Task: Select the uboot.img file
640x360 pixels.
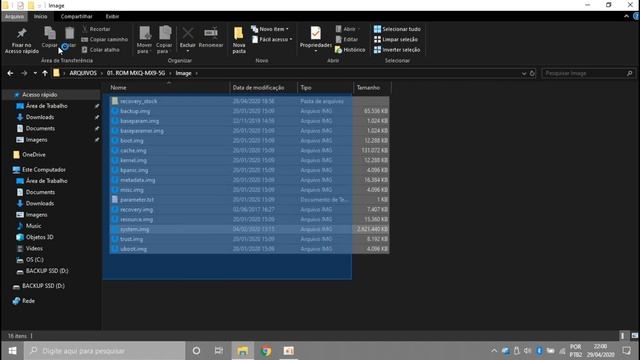Action: tap(249, 249)
